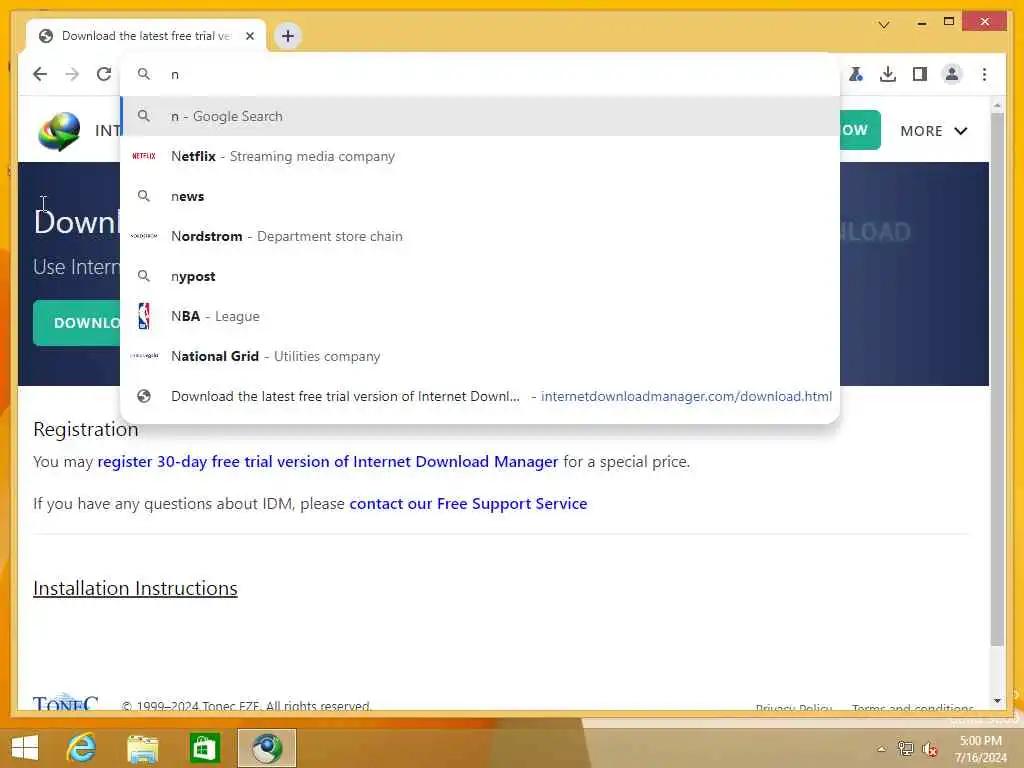Click the Internet Download Manager logo
Viewport: 1024px width, 768px height.
59,131
